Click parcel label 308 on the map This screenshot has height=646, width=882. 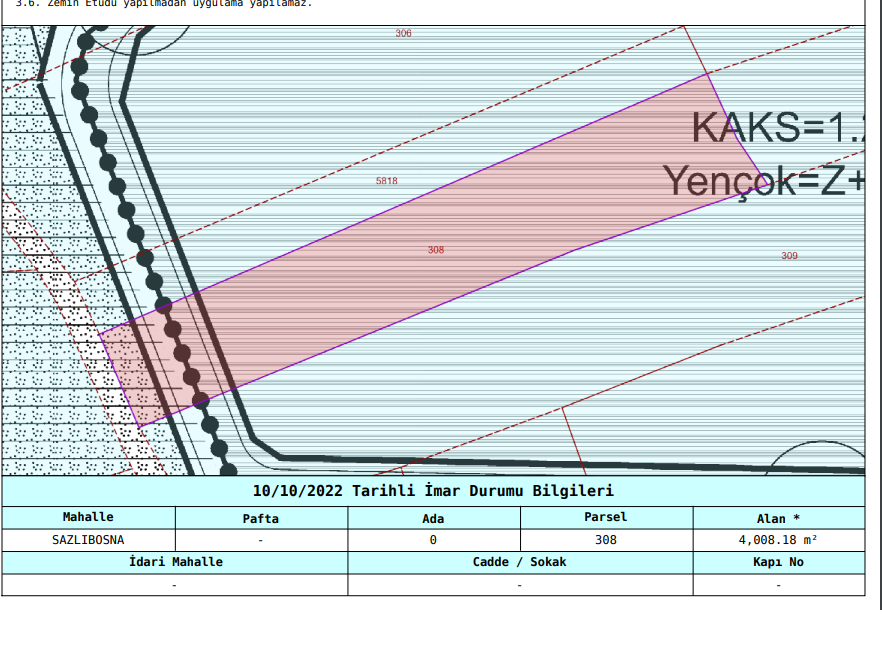point(435,250)
